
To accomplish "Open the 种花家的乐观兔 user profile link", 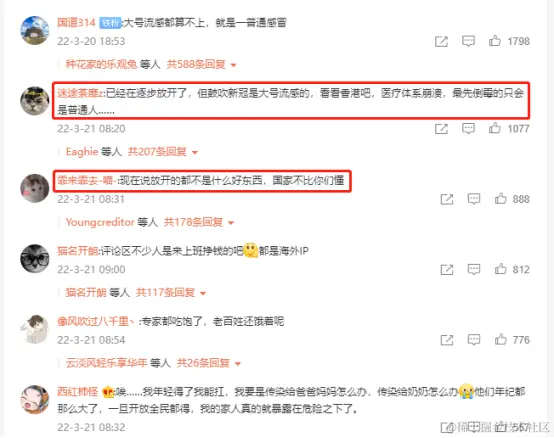I will 101,64.
